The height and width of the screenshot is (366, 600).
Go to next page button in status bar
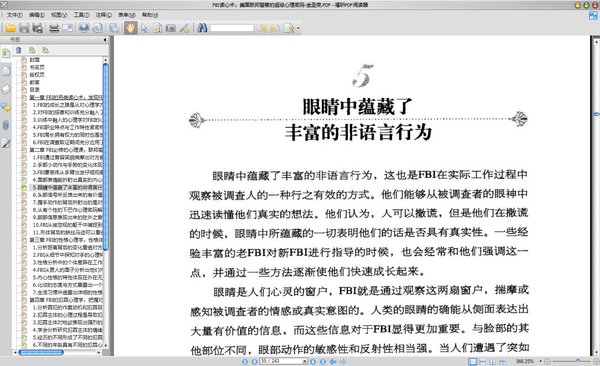[x=313, y=362]
